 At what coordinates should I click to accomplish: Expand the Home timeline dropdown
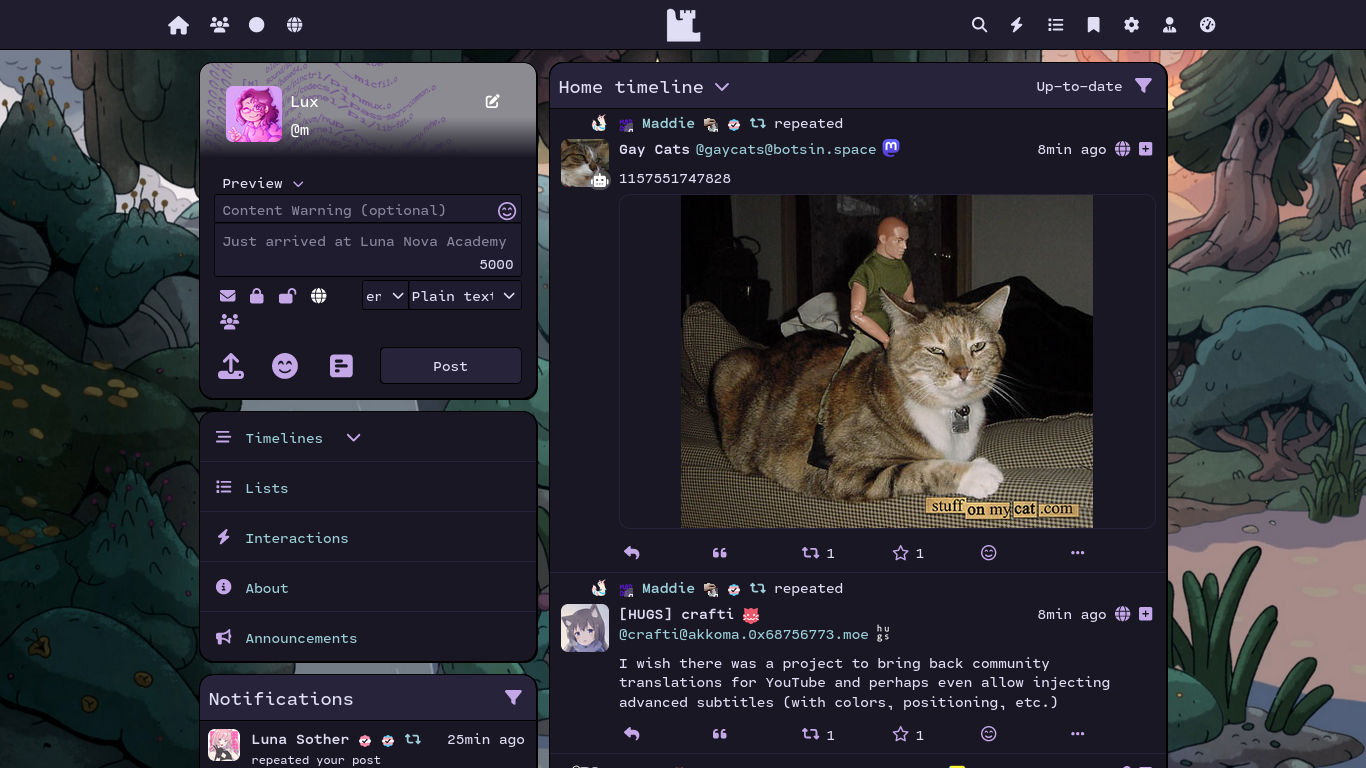722,87
